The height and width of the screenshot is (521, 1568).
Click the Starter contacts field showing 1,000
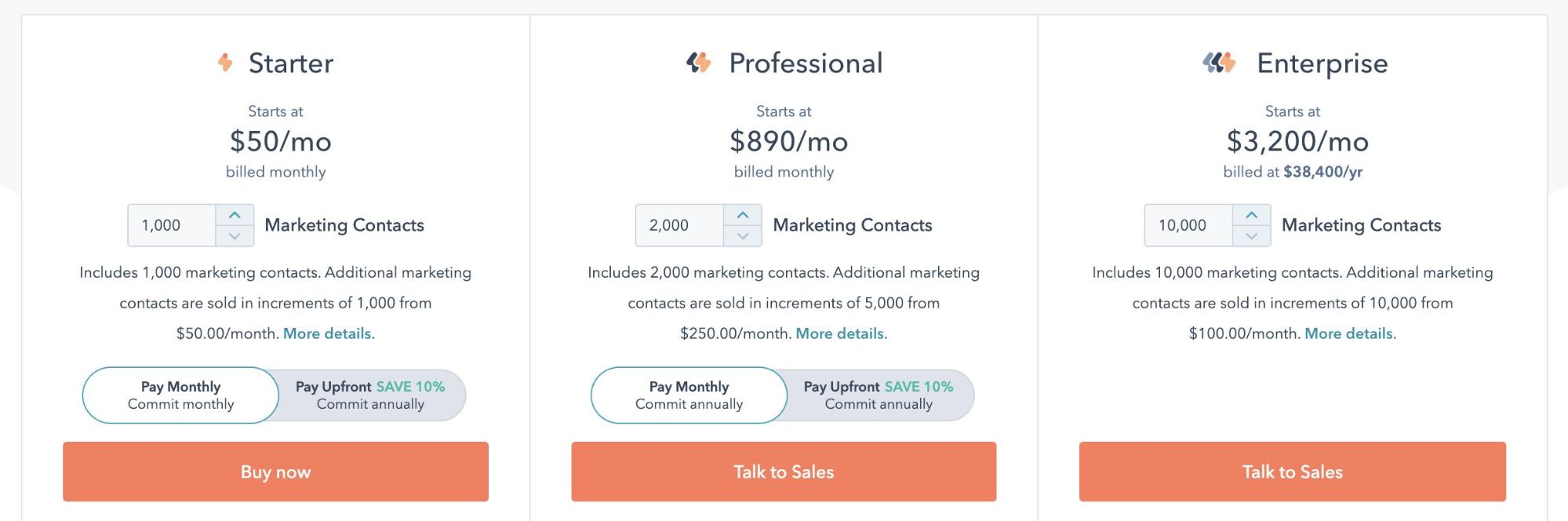174,225
